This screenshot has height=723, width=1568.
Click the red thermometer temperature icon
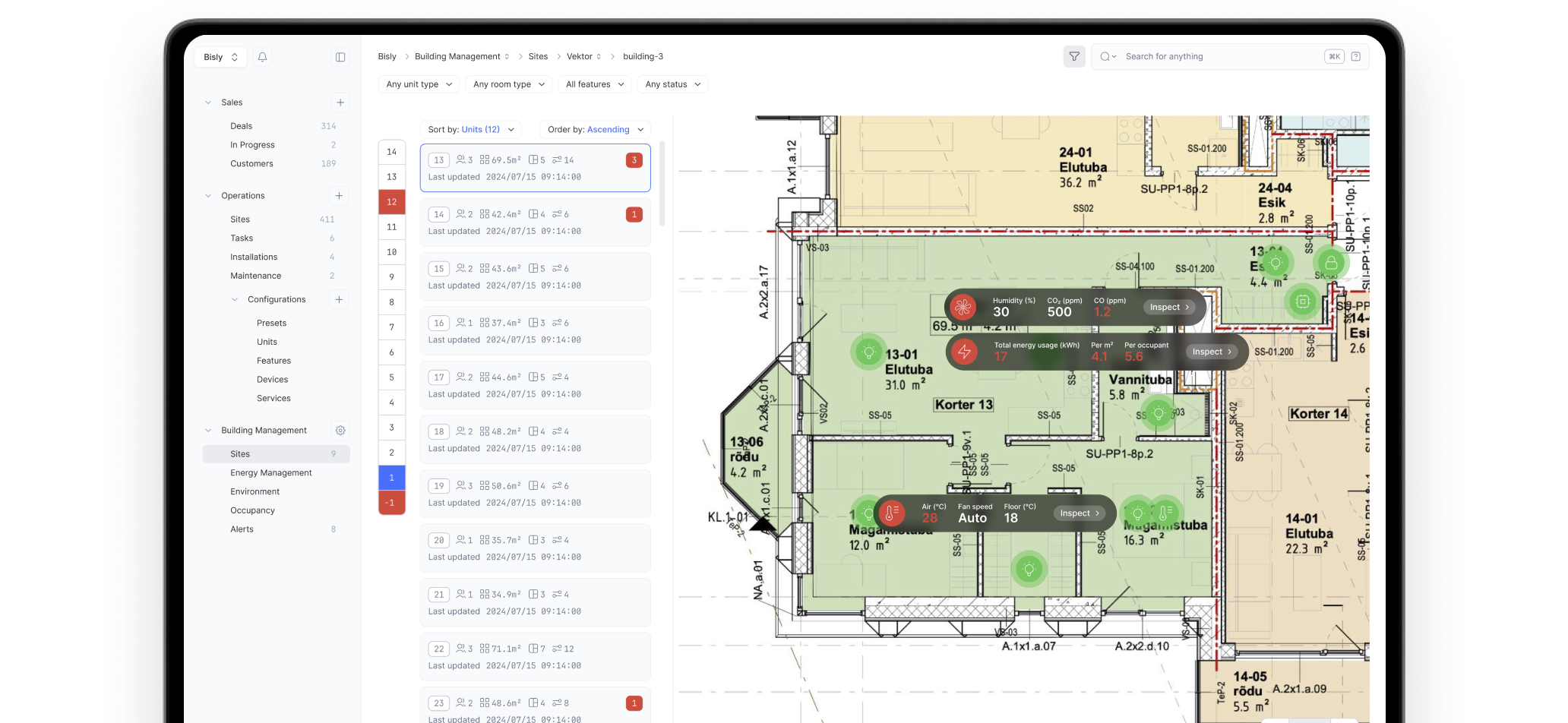(892, 513)
